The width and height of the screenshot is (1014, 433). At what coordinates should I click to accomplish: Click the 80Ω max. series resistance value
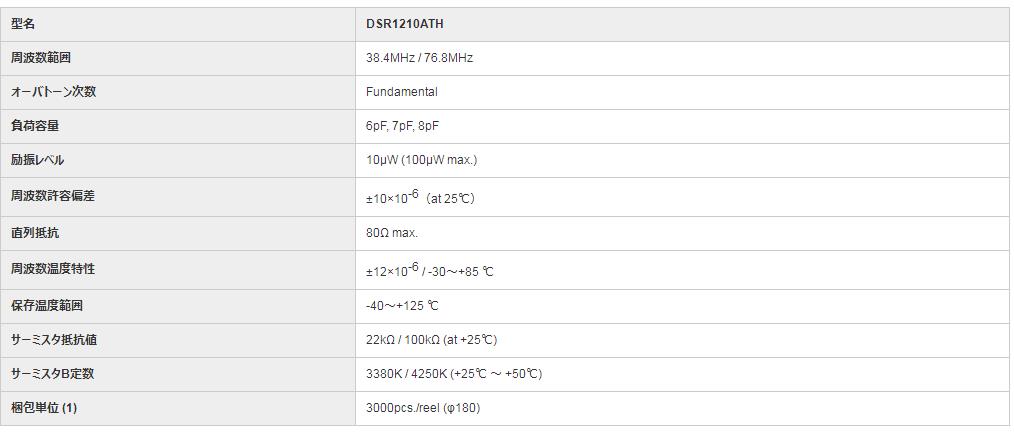(x=392, y=233)
